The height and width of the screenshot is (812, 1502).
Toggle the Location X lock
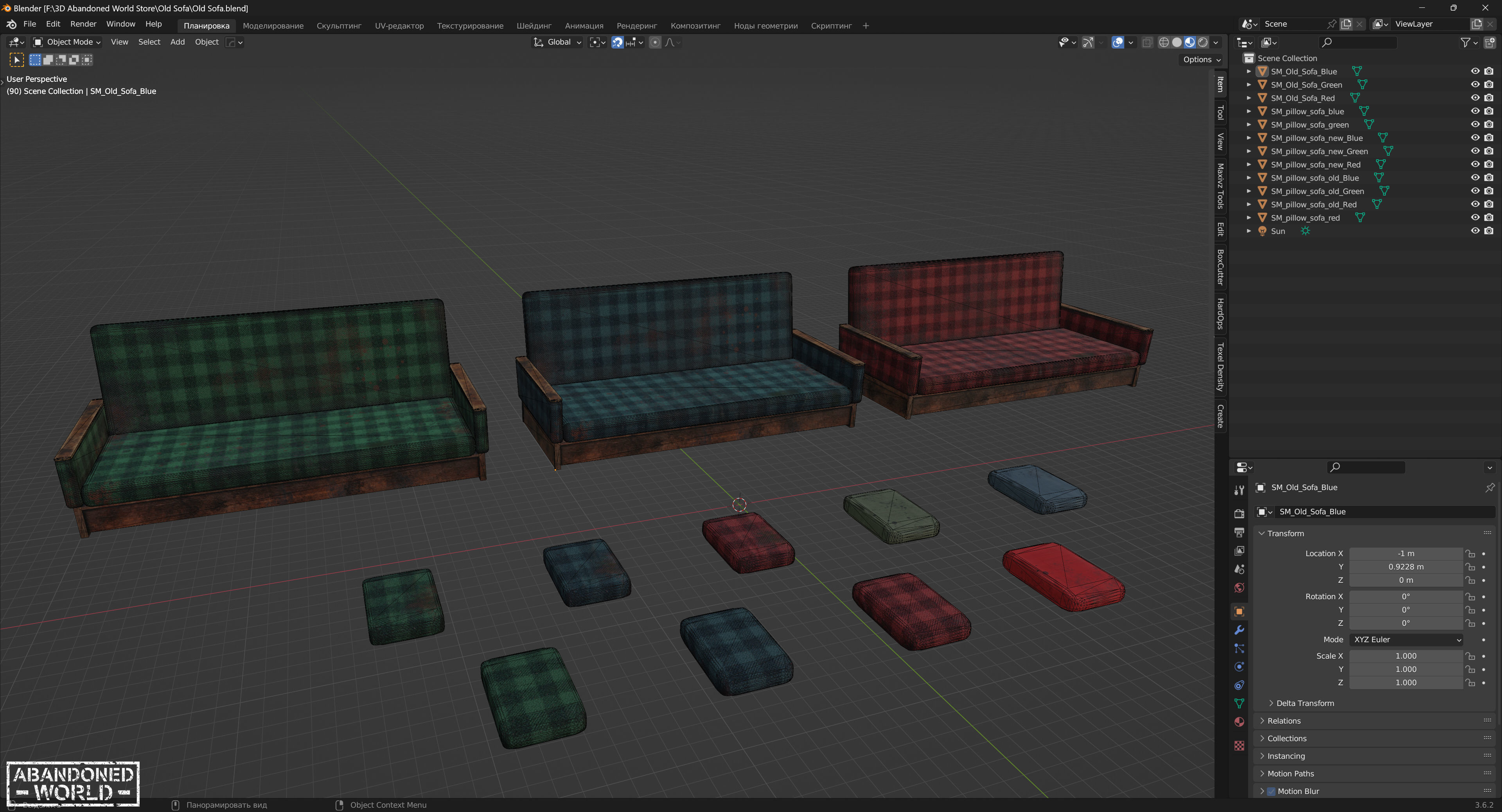pyautogui.click(x=1470, y=554)
